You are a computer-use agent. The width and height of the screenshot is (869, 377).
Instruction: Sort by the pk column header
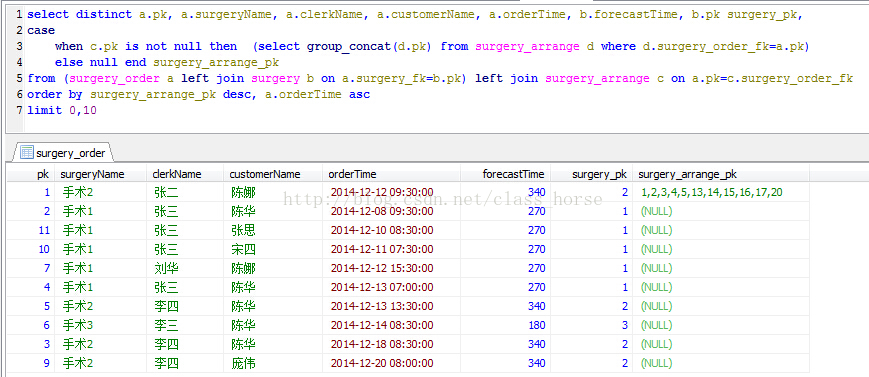tap(30, 174)
